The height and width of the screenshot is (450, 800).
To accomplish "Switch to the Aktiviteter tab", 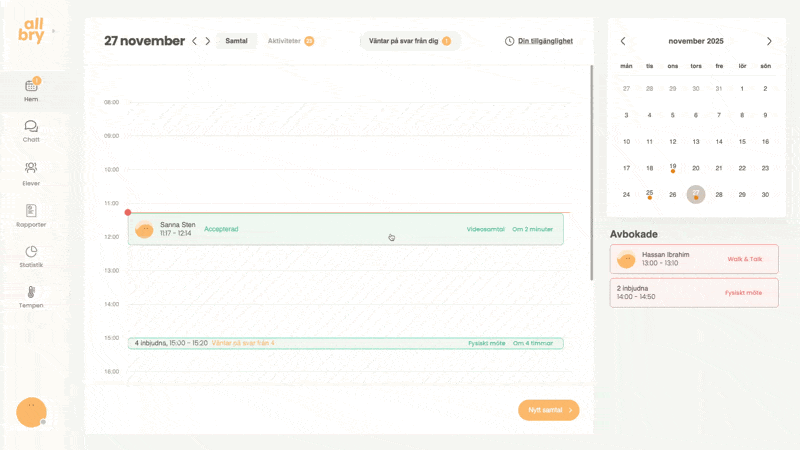I will [289, 41].
